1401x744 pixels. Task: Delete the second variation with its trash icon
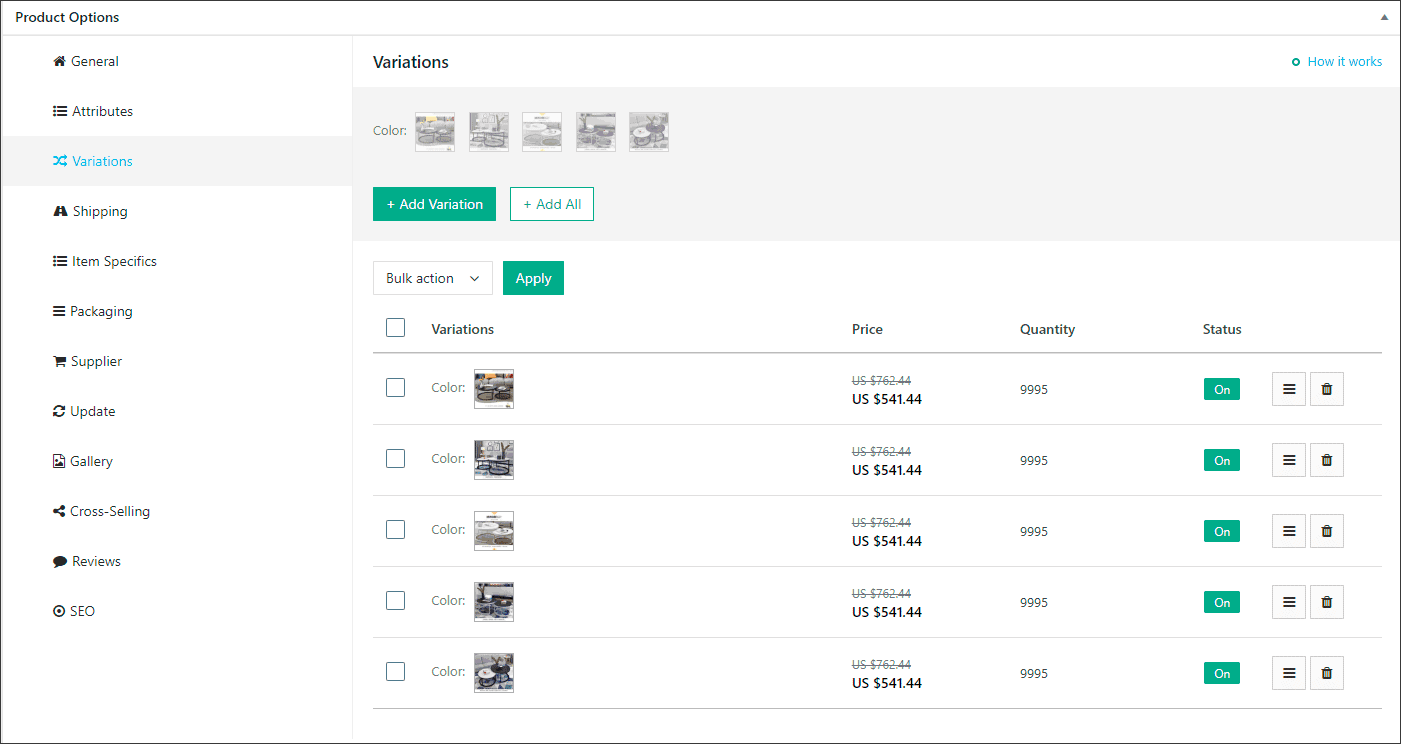[1327, 460]
